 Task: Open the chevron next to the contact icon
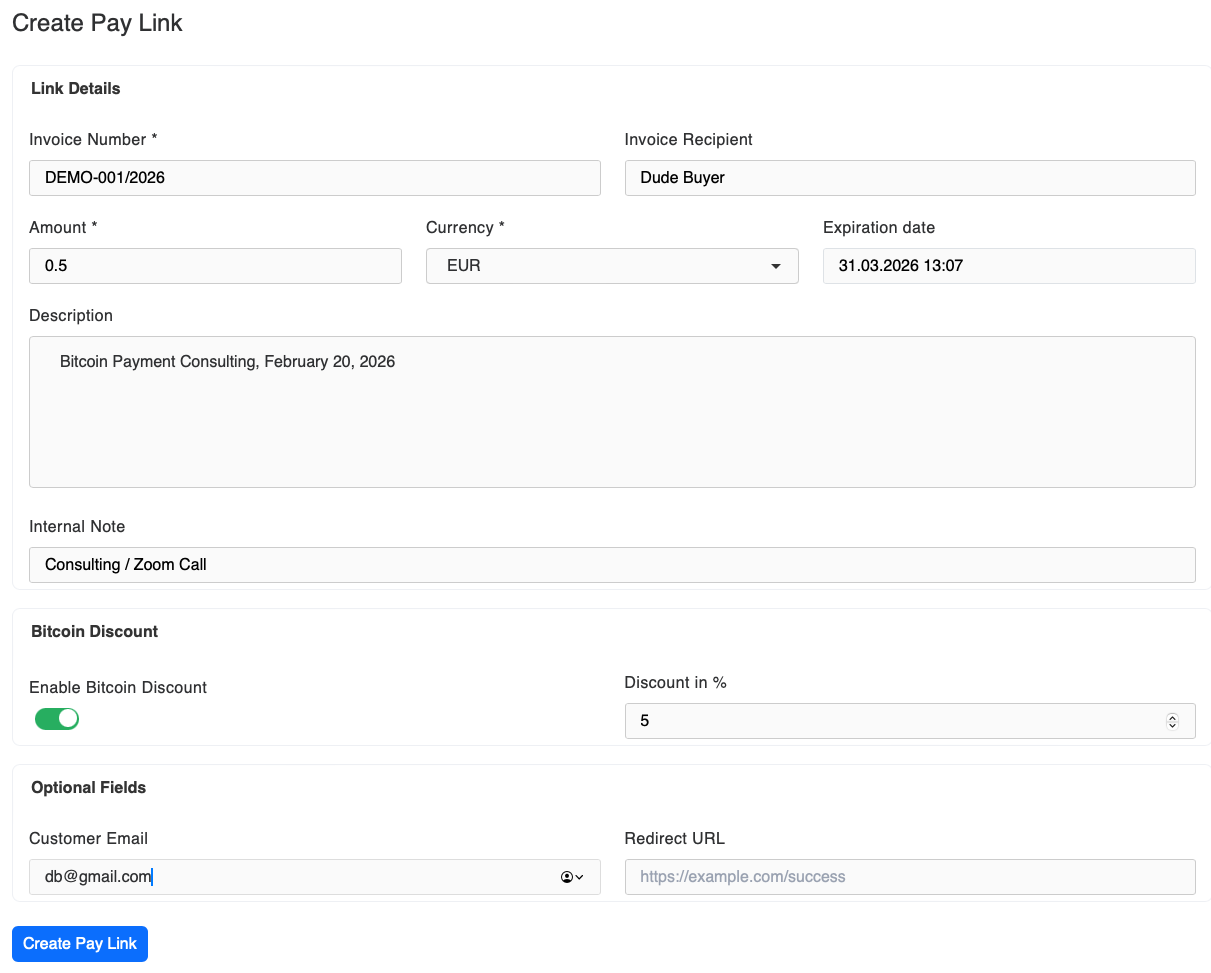tap(578, 877)
